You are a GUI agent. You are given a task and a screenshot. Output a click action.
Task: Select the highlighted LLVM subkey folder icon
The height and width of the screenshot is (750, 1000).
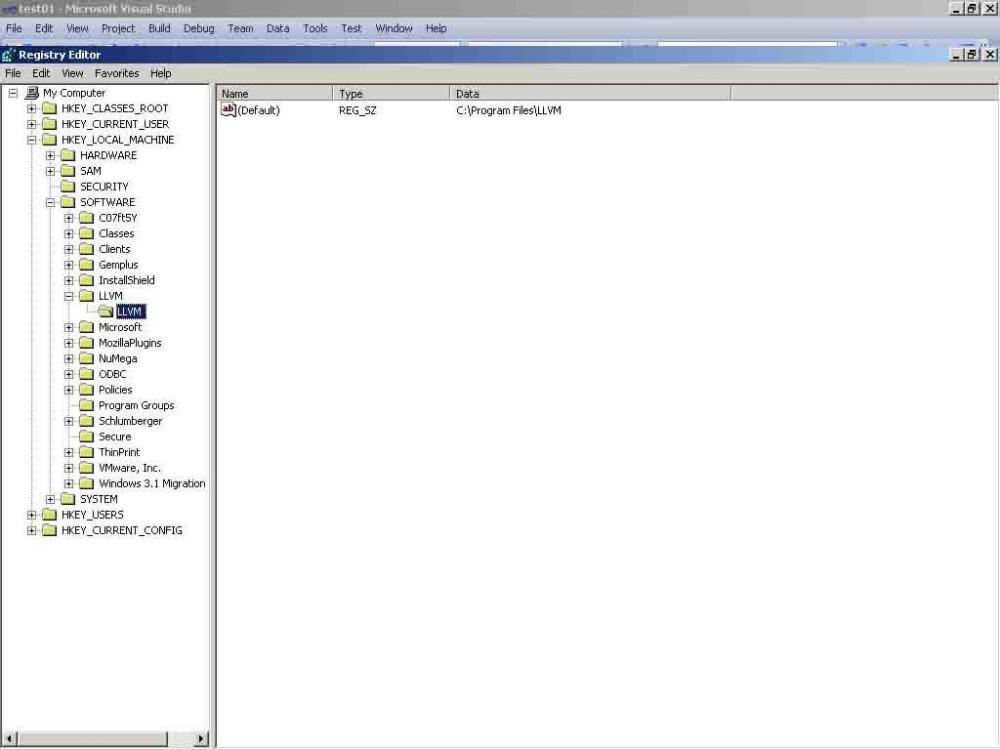point(107,311)
